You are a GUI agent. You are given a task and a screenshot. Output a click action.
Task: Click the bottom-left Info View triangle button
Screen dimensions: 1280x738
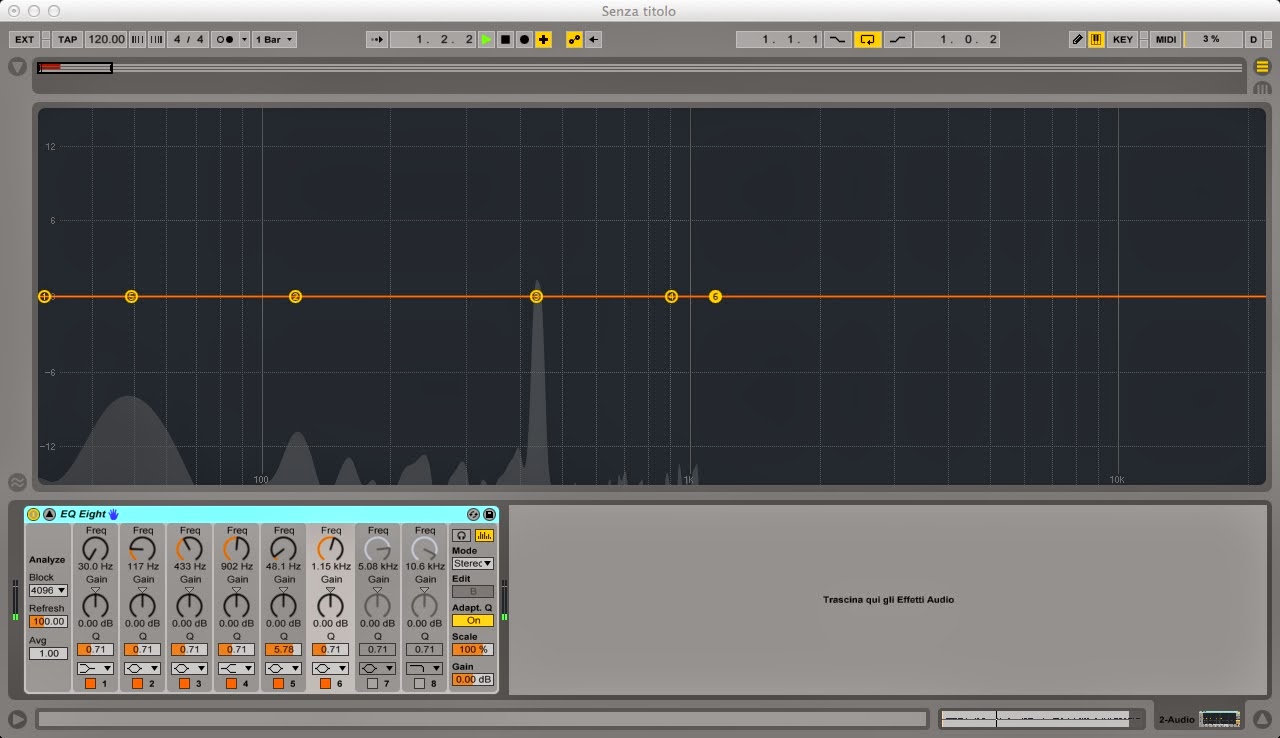pos(17,719)
